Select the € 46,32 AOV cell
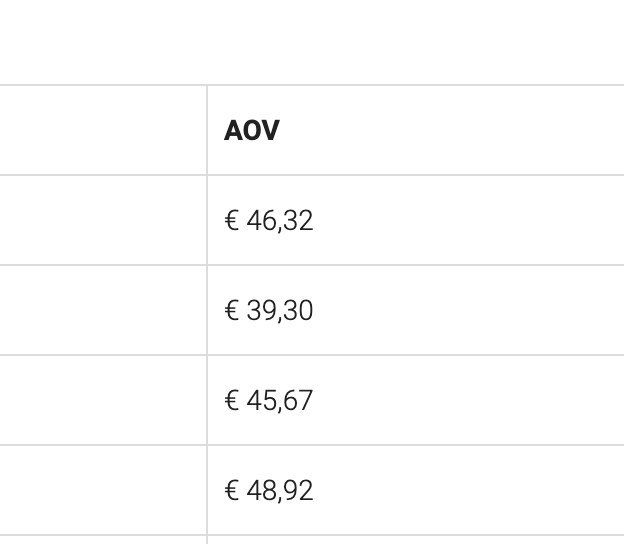 coord(269,220)
